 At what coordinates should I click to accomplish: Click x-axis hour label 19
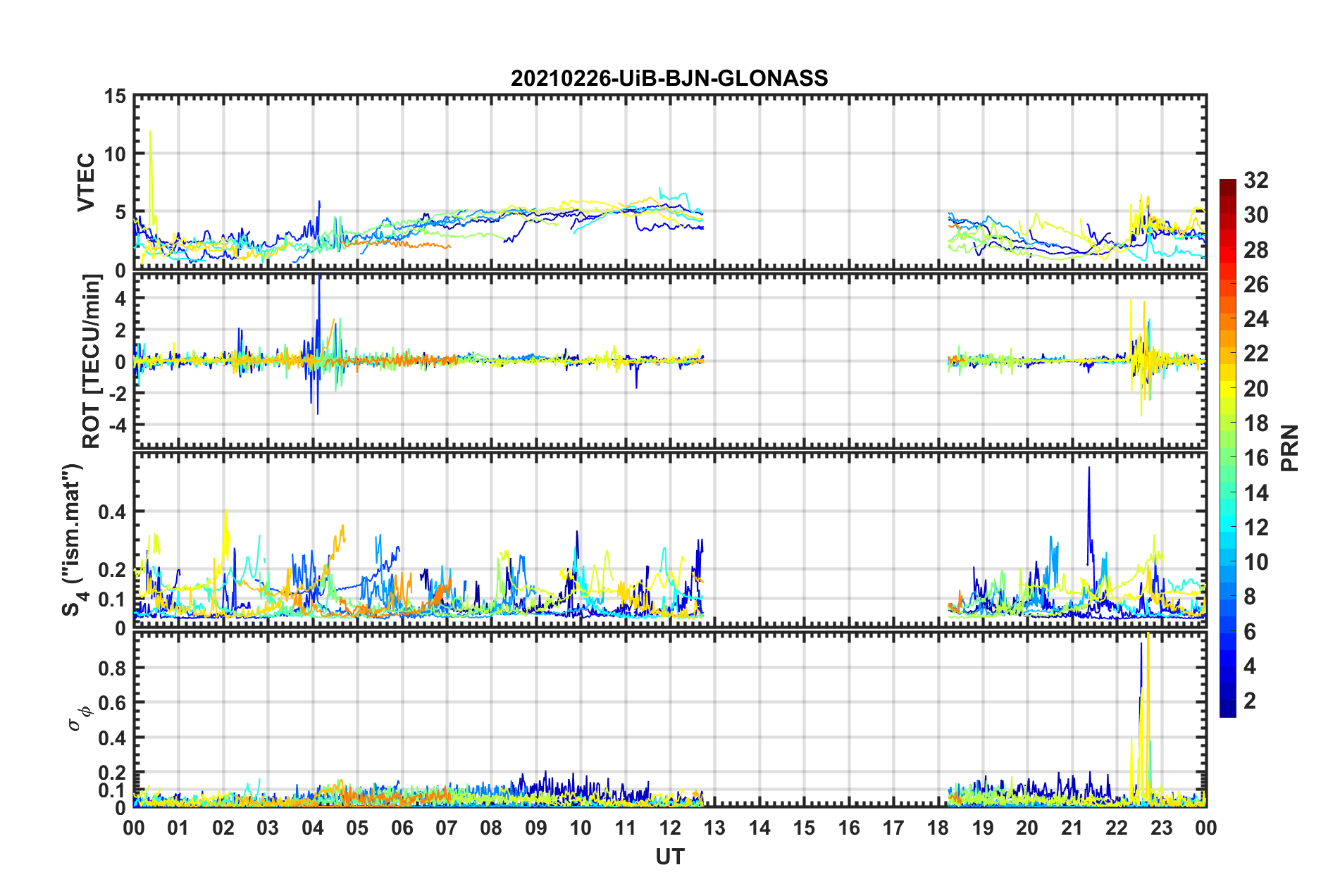pos(983,828)
